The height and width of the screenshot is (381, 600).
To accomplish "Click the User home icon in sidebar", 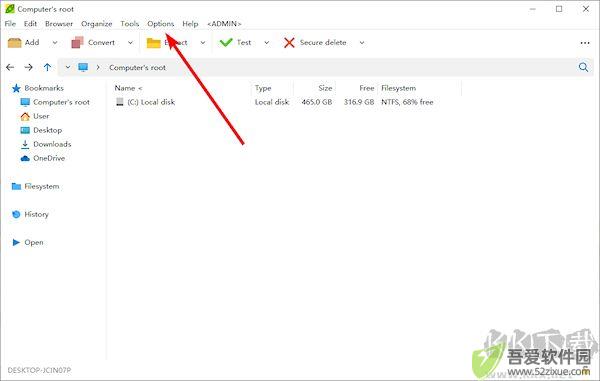I will 25,116.
